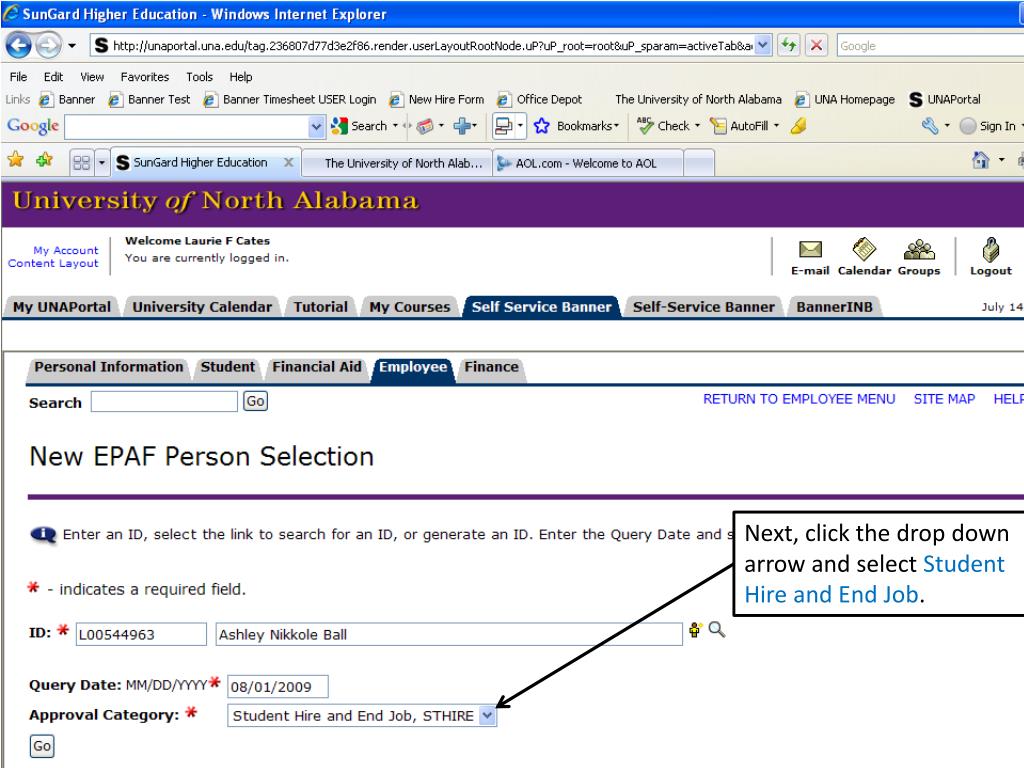The image size is (1024, 768).
Task: Click the Add to Favorites icon
Action: (44, 160)
